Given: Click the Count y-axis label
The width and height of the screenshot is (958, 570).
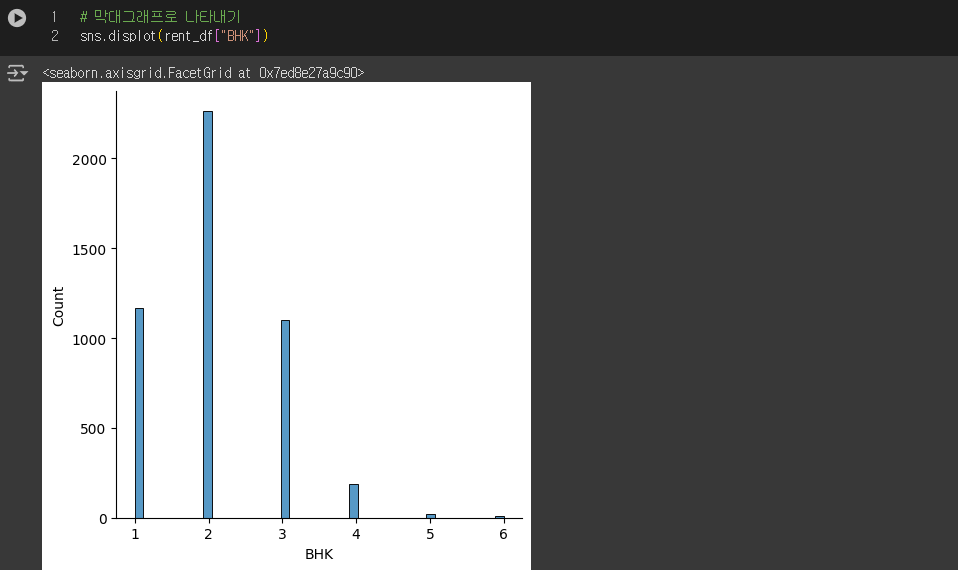Looking at the screenshot, I should point(58,307).
